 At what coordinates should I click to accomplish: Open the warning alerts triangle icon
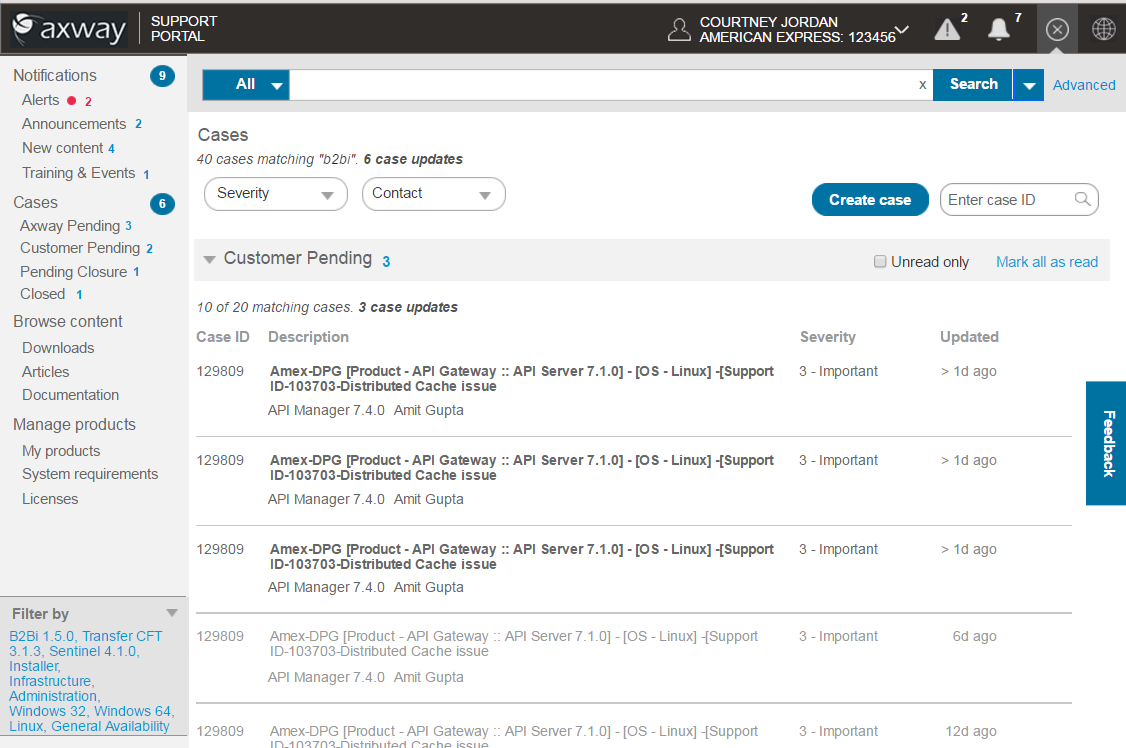946,30
